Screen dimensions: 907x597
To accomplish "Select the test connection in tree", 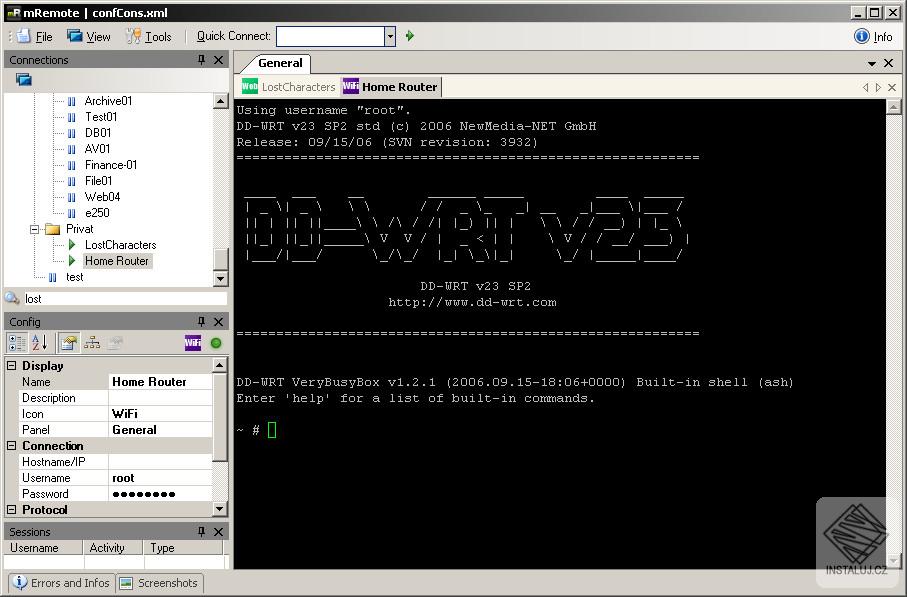I will (75, 277).
